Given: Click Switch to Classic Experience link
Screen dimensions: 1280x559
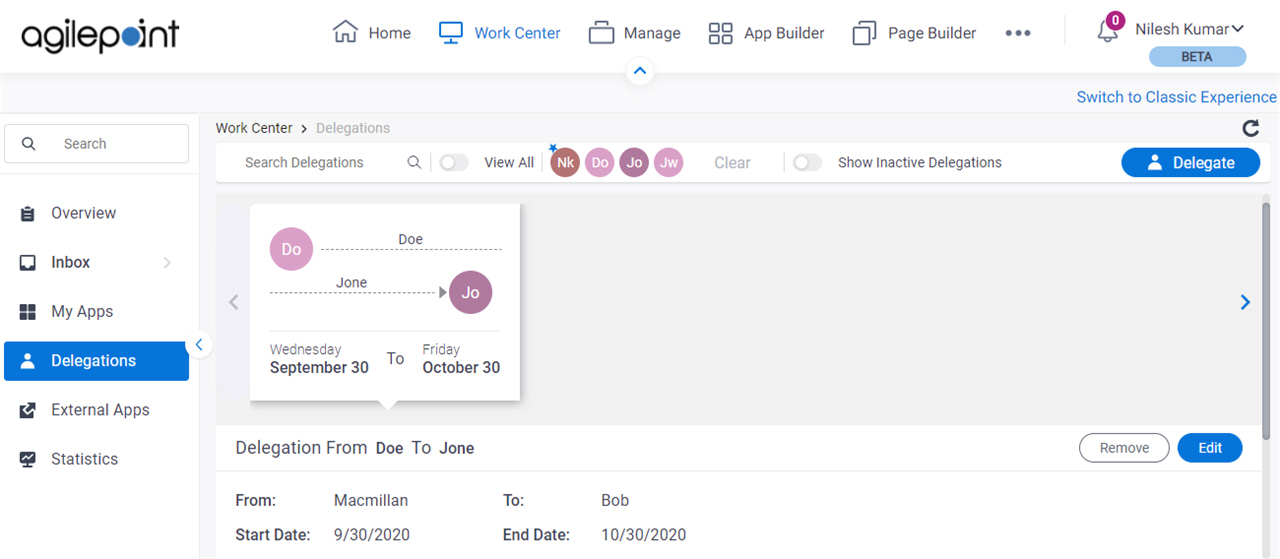Looking at the screenshot, I should click(x=1176, y=97).
